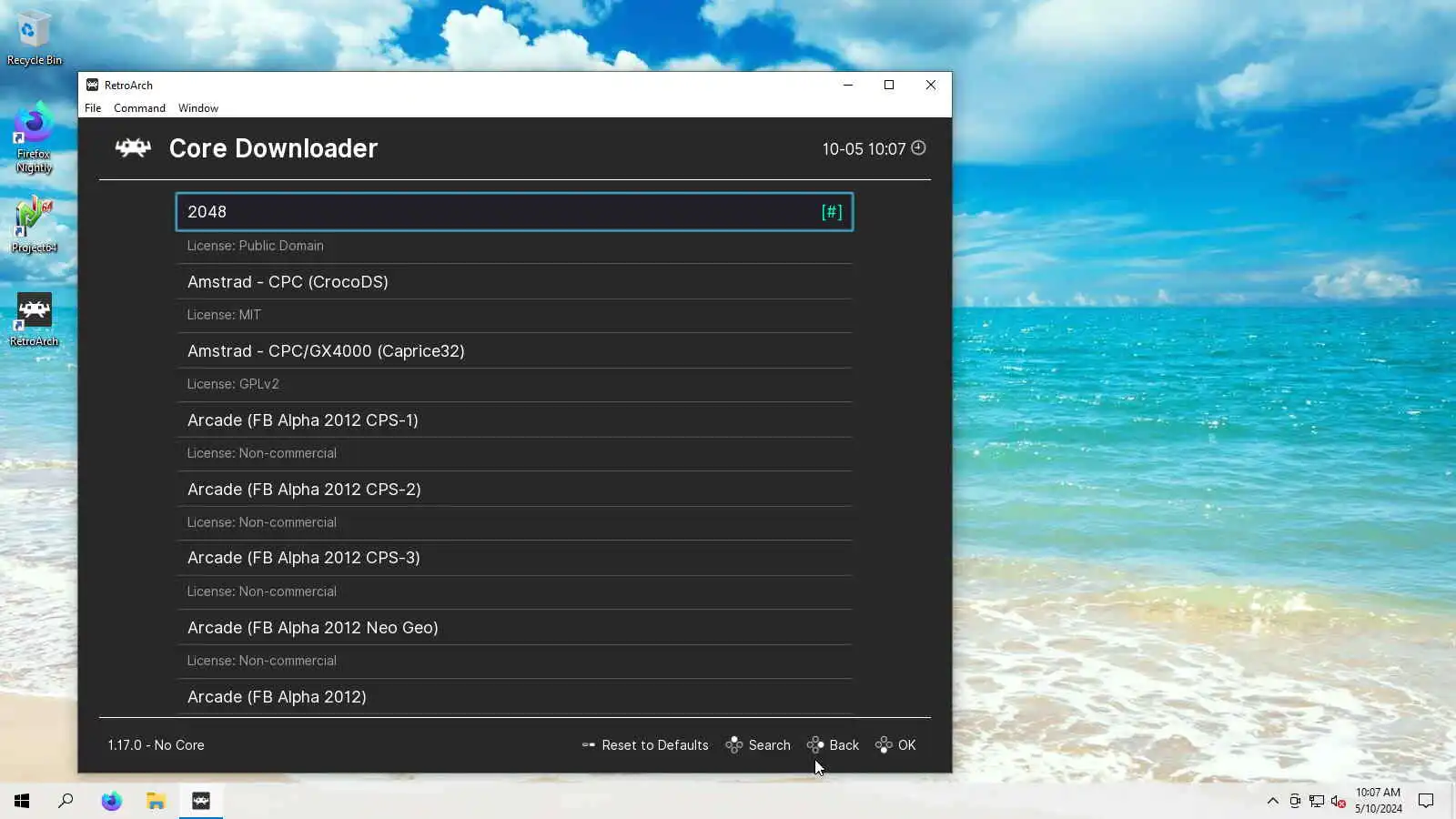Click the Reset to Defaults label
The height and width of the screenshot is (819, 1456).
655,745
